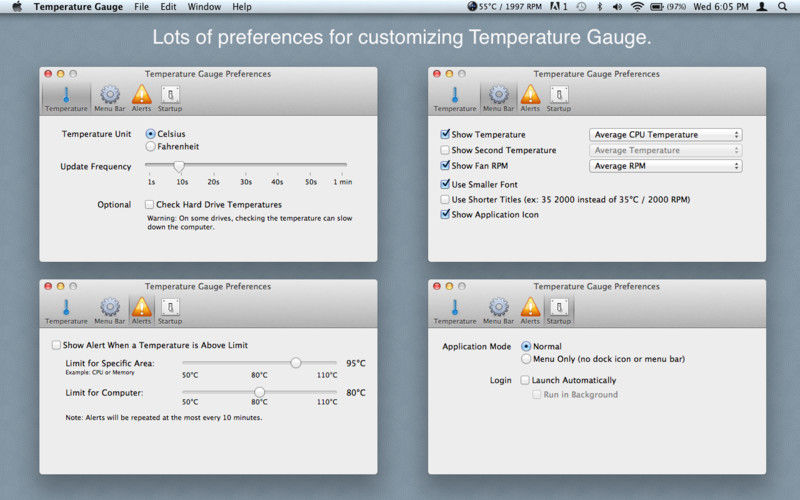Click the 30s mark on frequency slider
This screenshot has height=500, width=800.
click(x=246, y=182)
